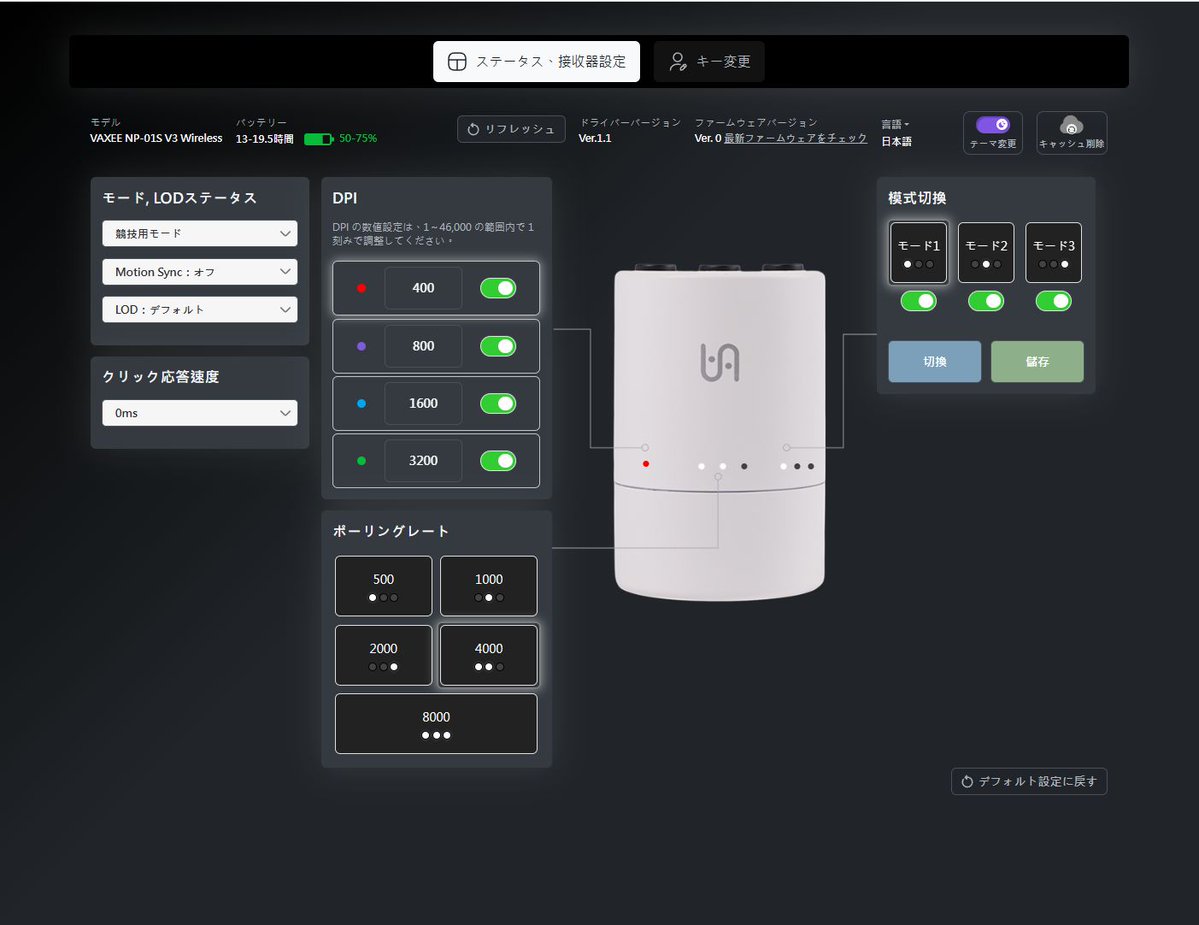Click the green battery icon
1199x925 pixels.
[318, 139]
